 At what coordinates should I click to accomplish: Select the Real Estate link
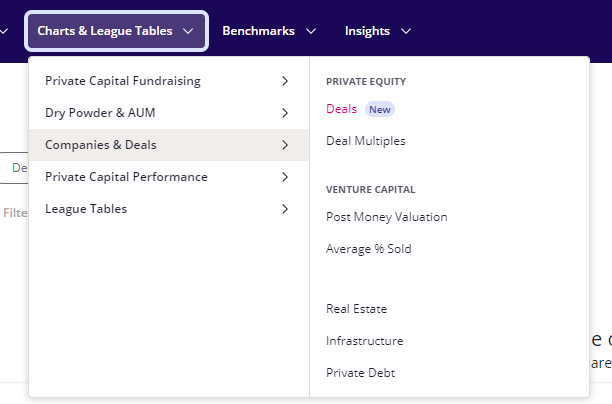(x=356, y=309)
